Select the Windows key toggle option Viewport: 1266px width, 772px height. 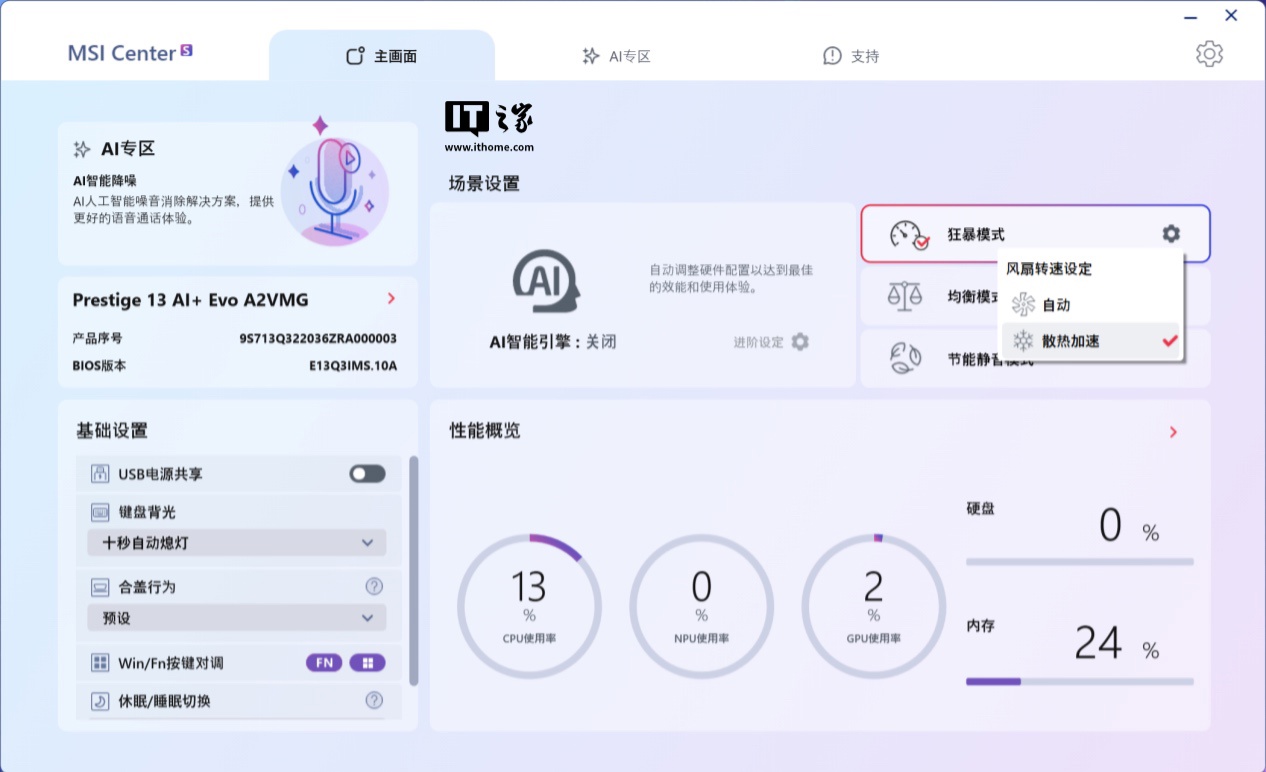pos(367,663)
